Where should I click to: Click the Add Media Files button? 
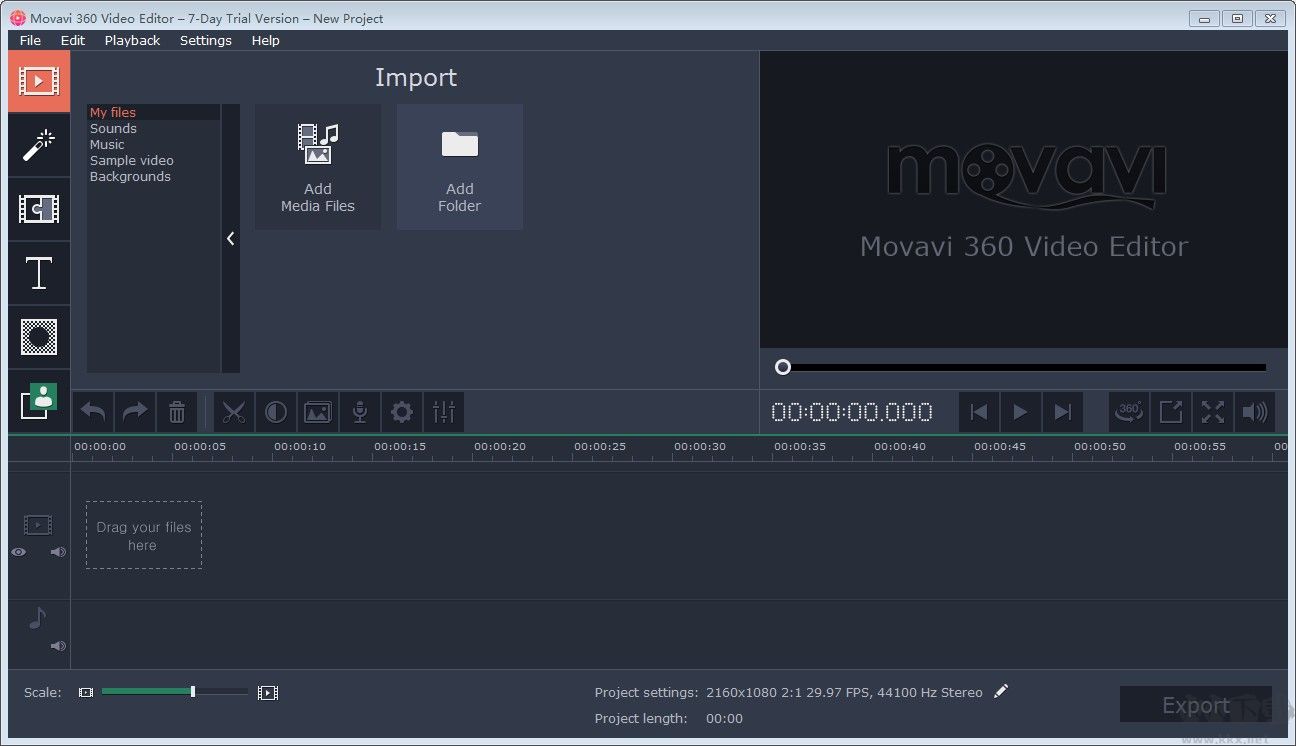tap(317, 166)
